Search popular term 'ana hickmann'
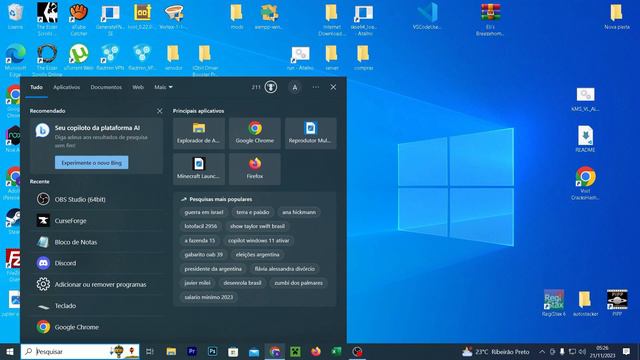Viewport: 640px width, 360px height. tap(299, 212)
